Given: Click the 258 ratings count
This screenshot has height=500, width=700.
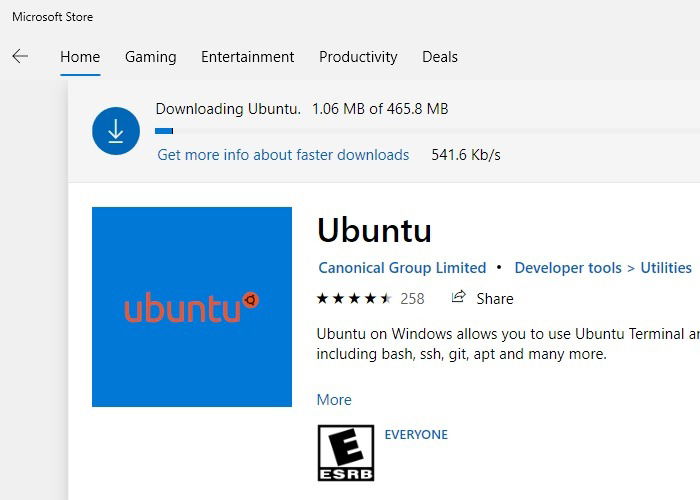Looking at the screenshot, I should (x=412, y=299).
